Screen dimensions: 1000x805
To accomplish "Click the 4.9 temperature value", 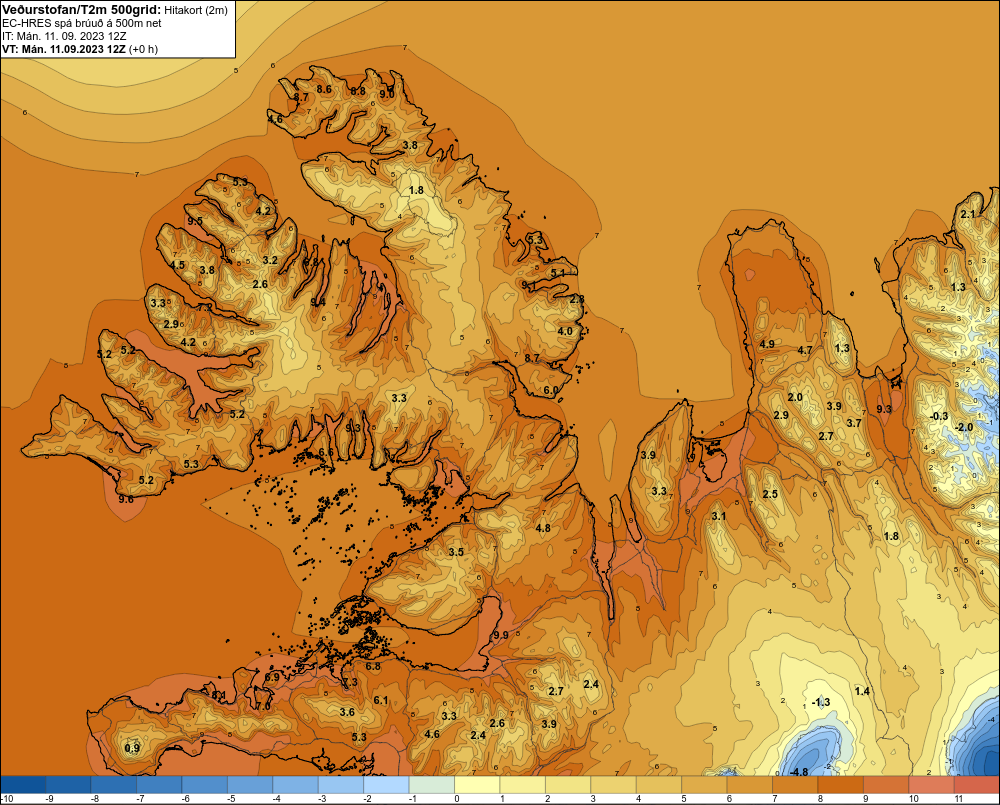I will pyautogui.click(x=767, y=344).
